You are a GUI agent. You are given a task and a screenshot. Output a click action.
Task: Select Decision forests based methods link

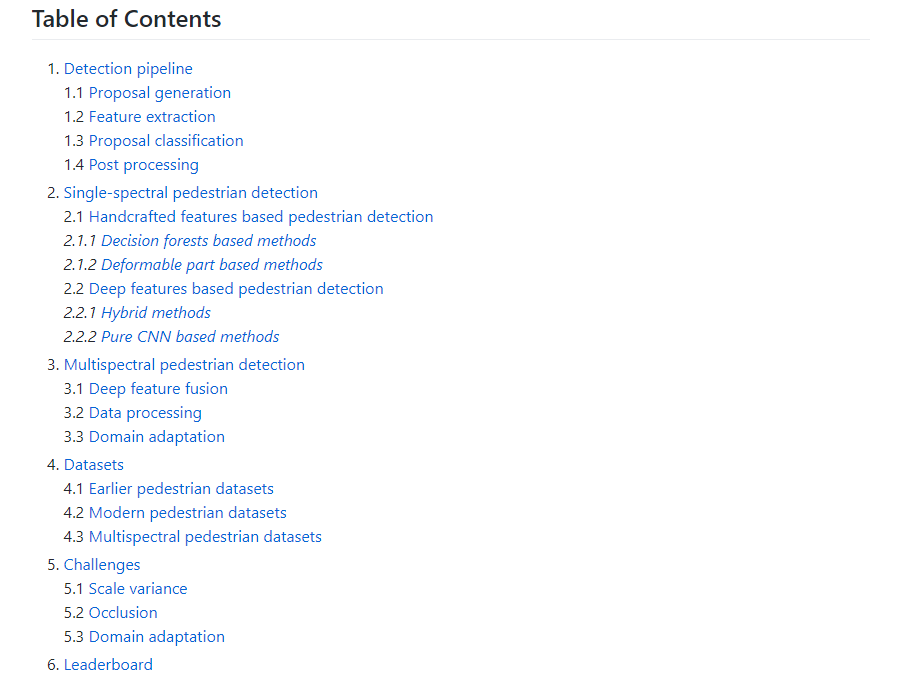point(208,241)
